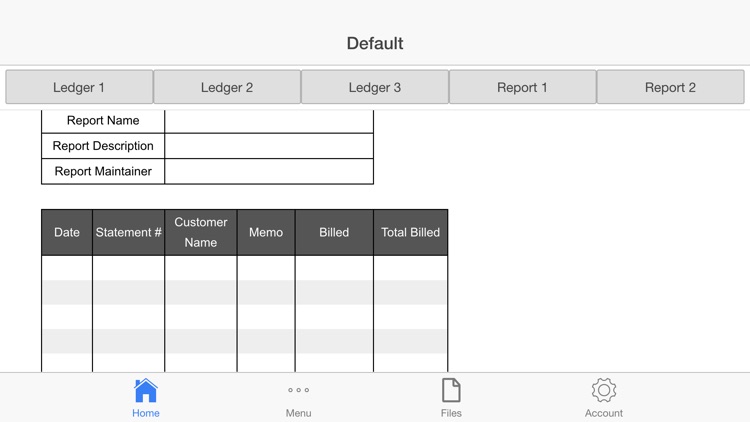Switch to the Report 2 tab
Image resolution: width=750 pixels, height=422 pixels.
671,87
